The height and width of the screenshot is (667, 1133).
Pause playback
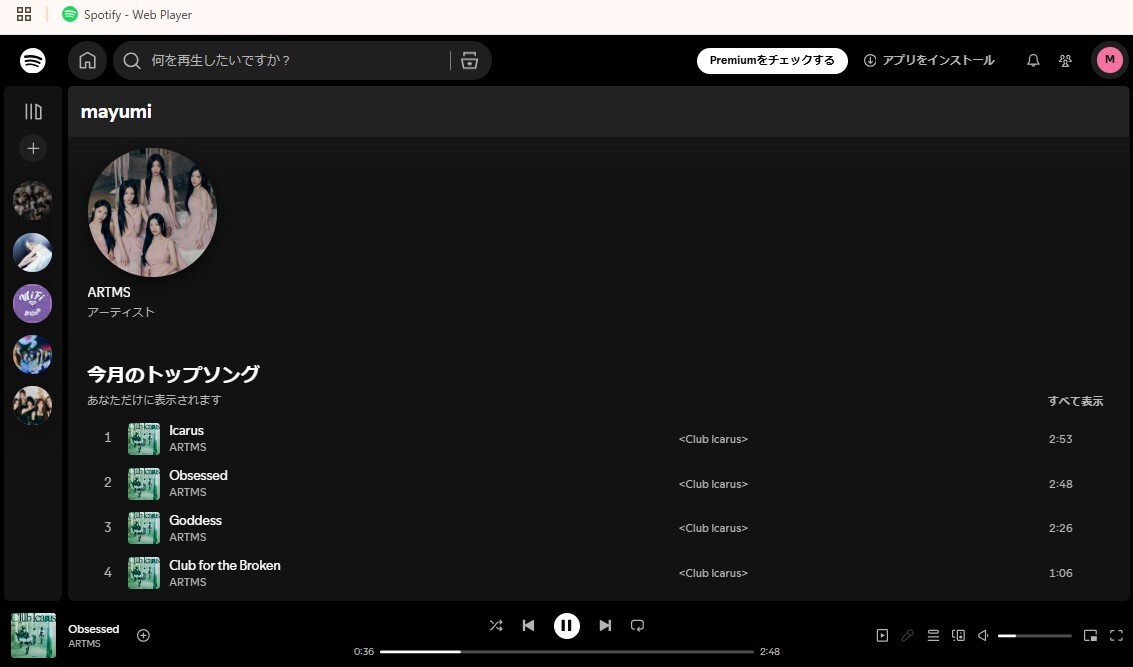coord(566,625)
